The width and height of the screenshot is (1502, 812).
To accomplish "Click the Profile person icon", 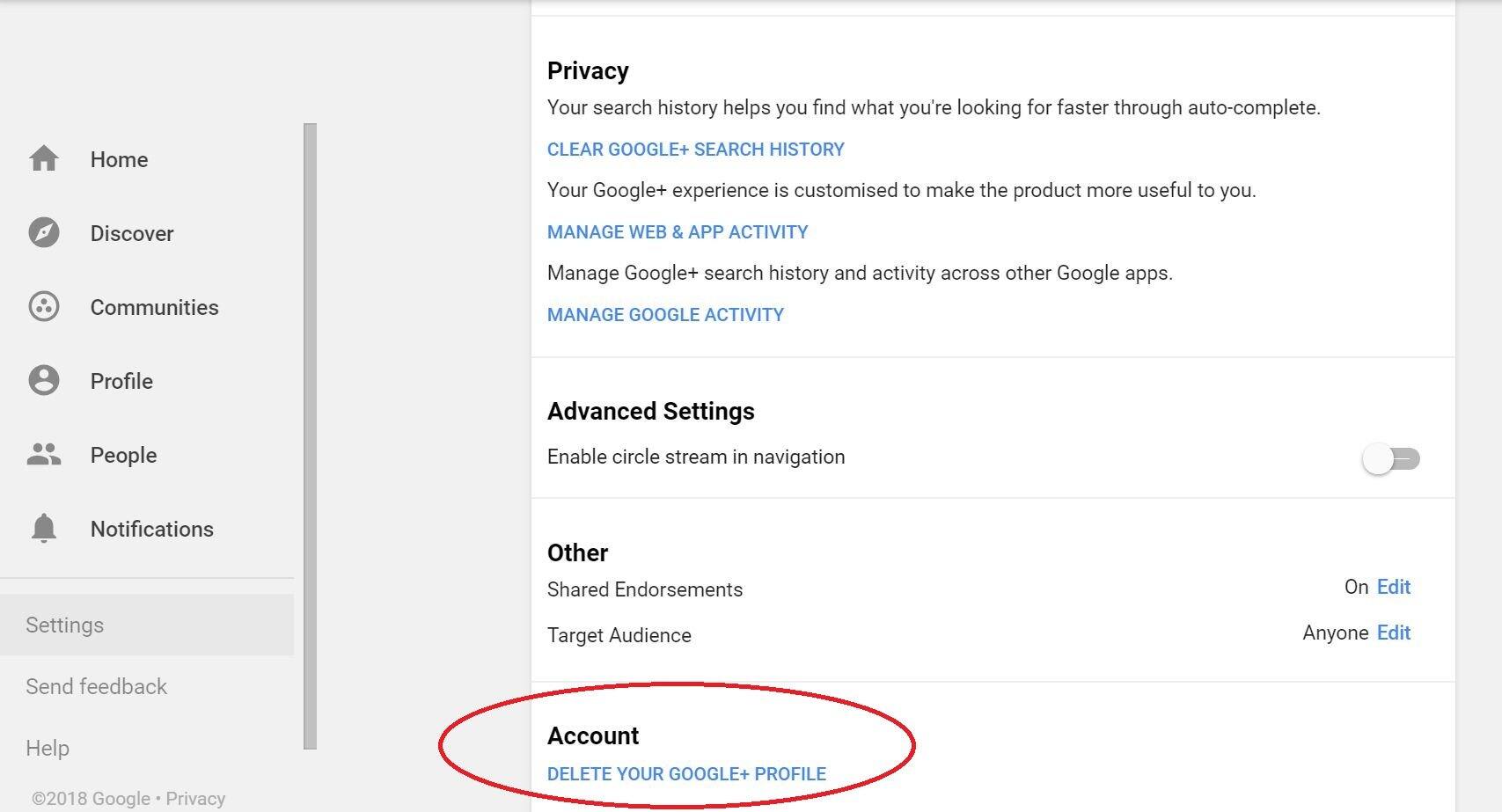I will [42, 380].
